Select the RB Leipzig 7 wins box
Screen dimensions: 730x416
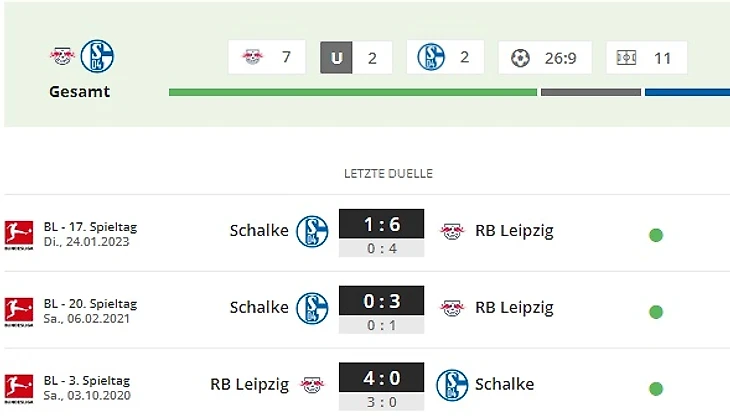265,57
